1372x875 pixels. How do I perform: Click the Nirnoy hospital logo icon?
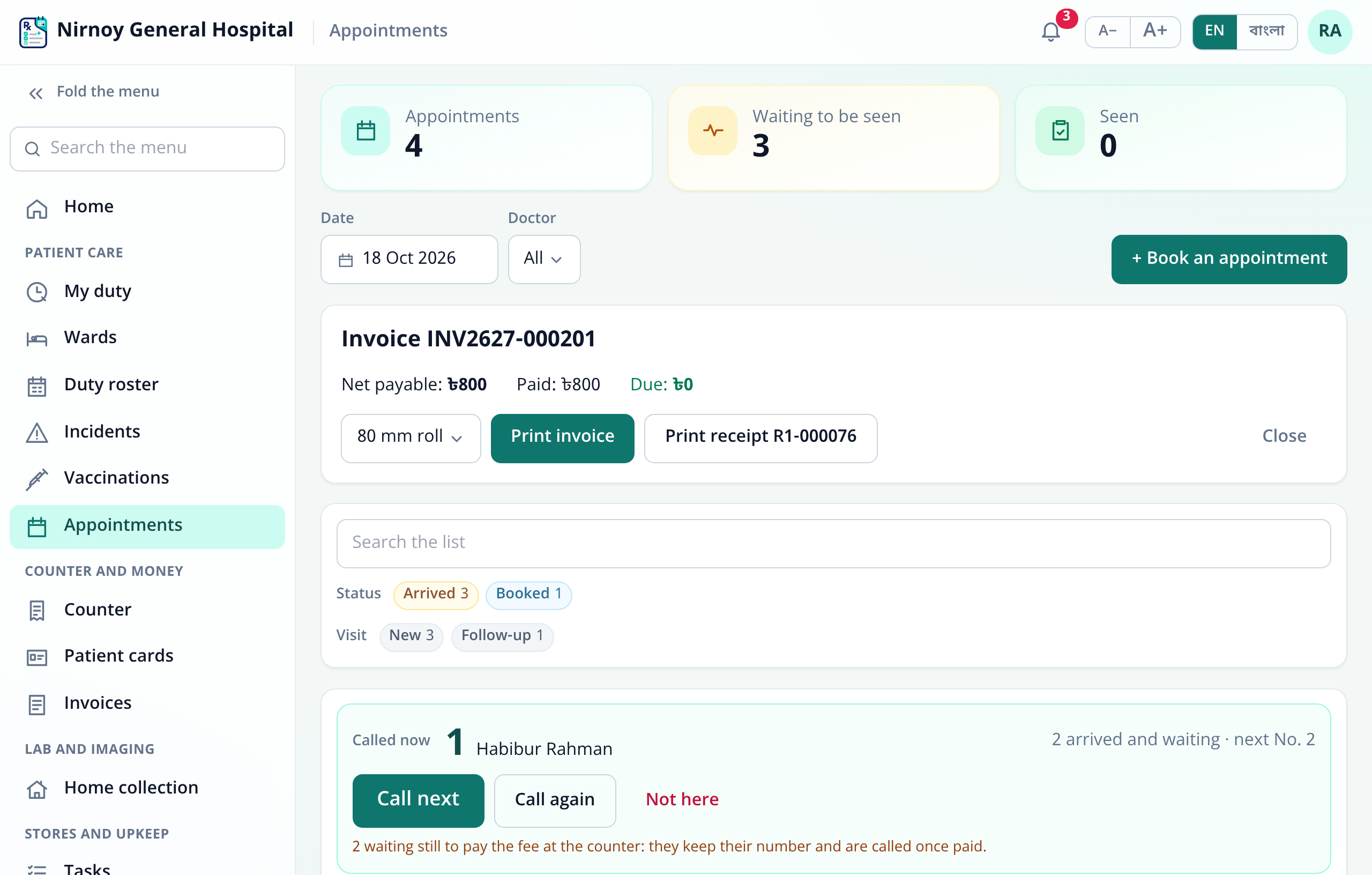pos(33,32)
